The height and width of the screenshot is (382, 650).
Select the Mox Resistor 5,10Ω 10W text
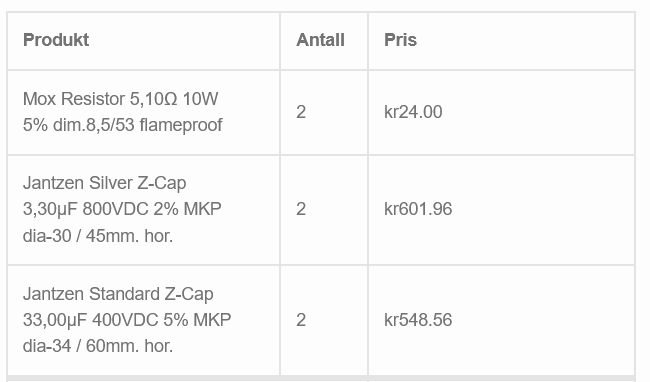click(121, 99)
